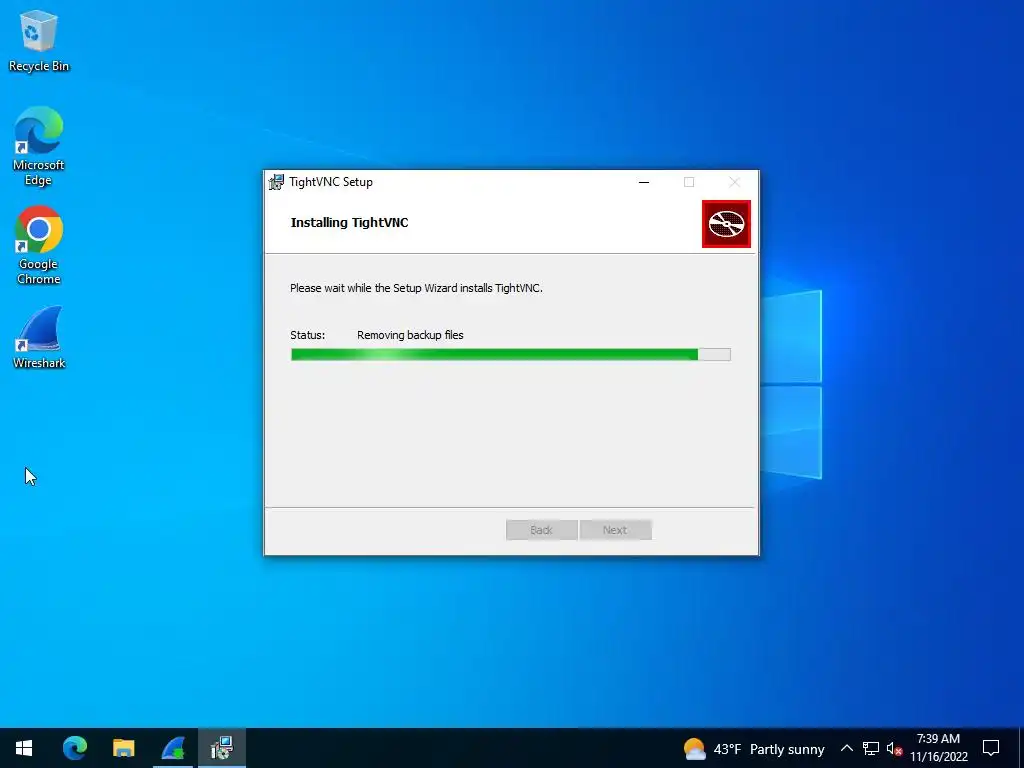Viewport: 1024px width, 768px height.
Task: Click the installation progress bar
Action: [511, 354]
